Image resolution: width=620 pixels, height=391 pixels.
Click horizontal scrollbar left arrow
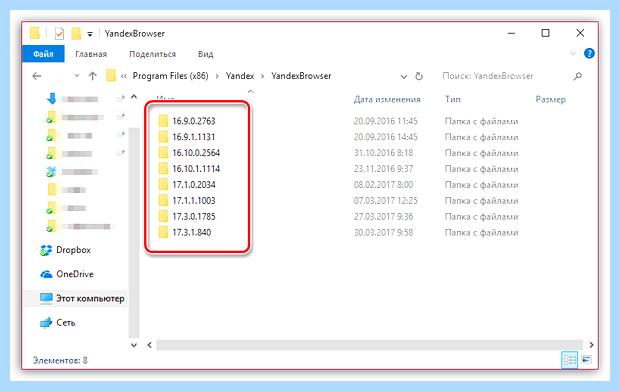point(149,345)
